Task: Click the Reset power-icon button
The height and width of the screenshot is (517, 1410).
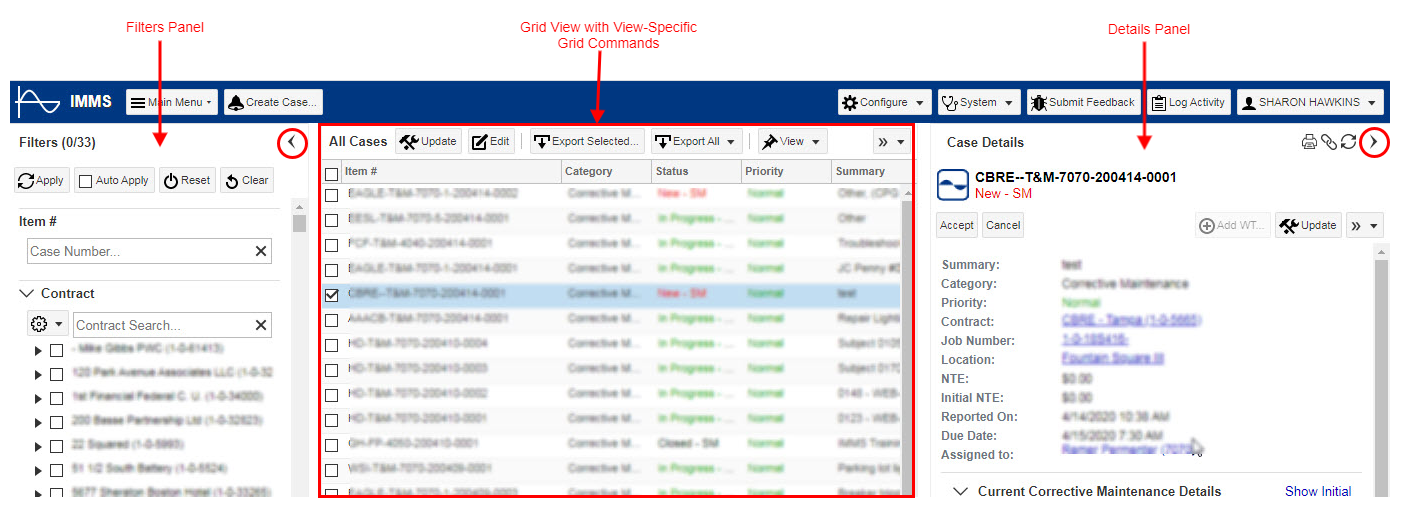Action: click(x=187, y=181)
